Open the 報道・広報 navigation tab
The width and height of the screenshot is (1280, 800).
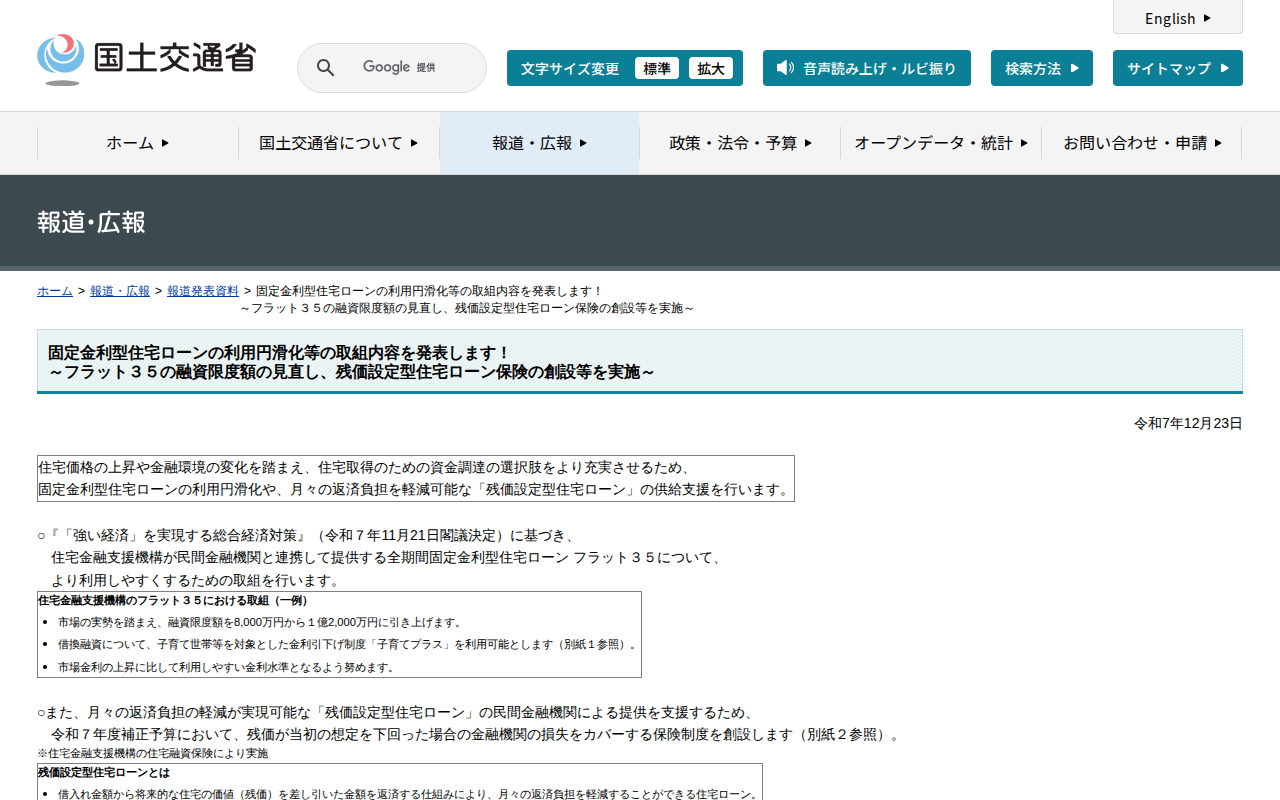[539, 143]
